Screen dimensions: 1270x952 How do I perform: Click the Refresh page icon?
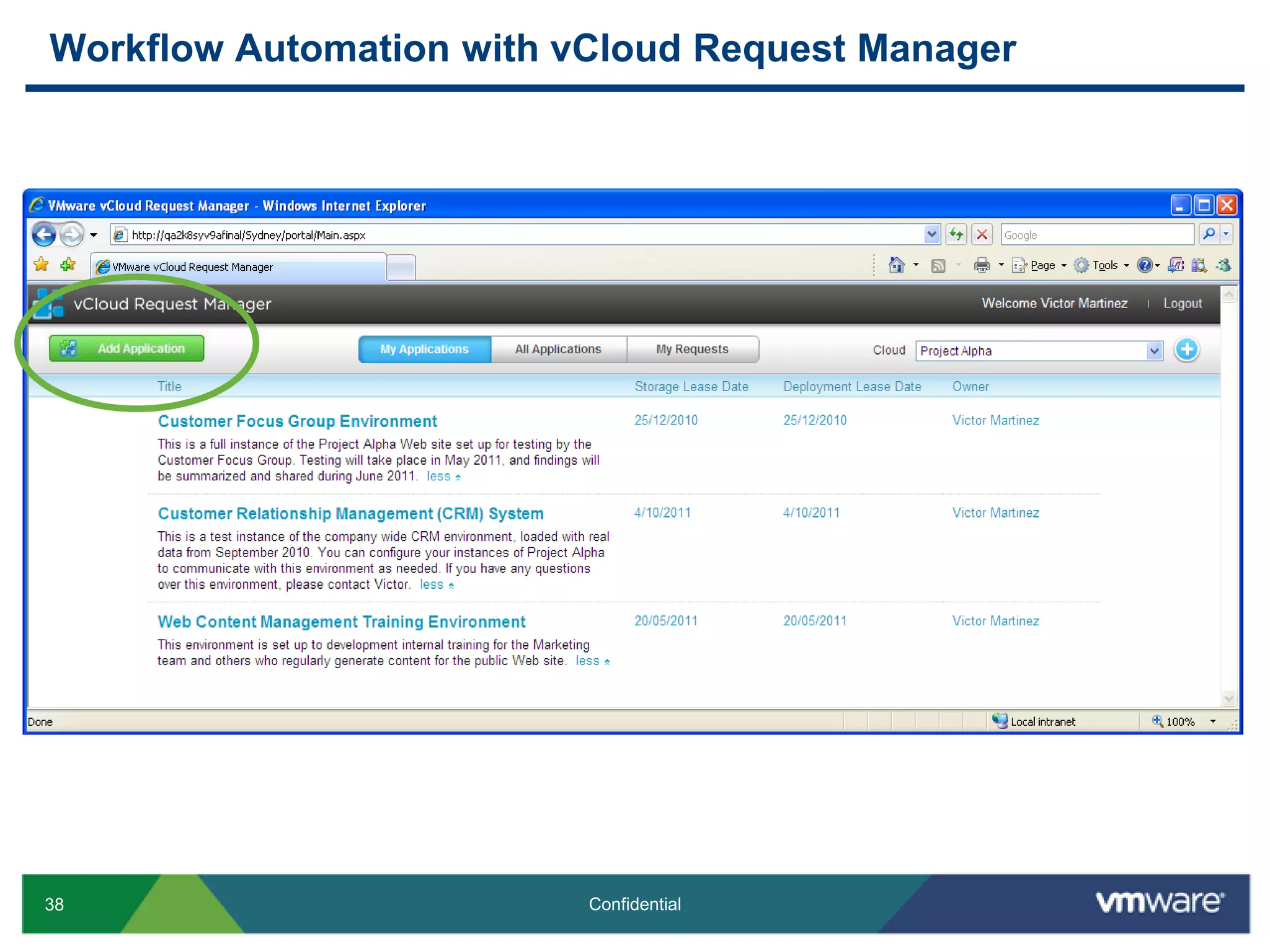(956, 234)
